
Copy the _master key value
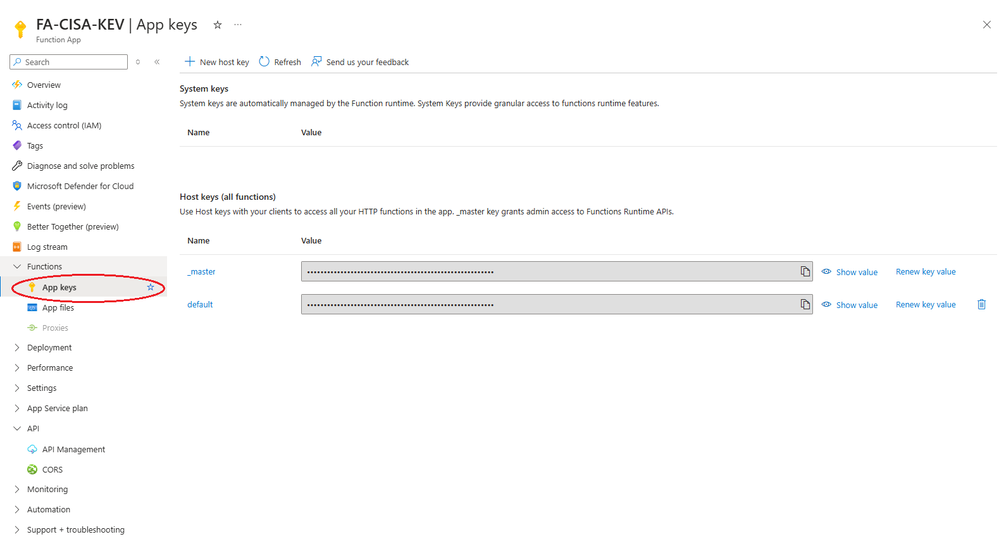click(x=805, y=272)
